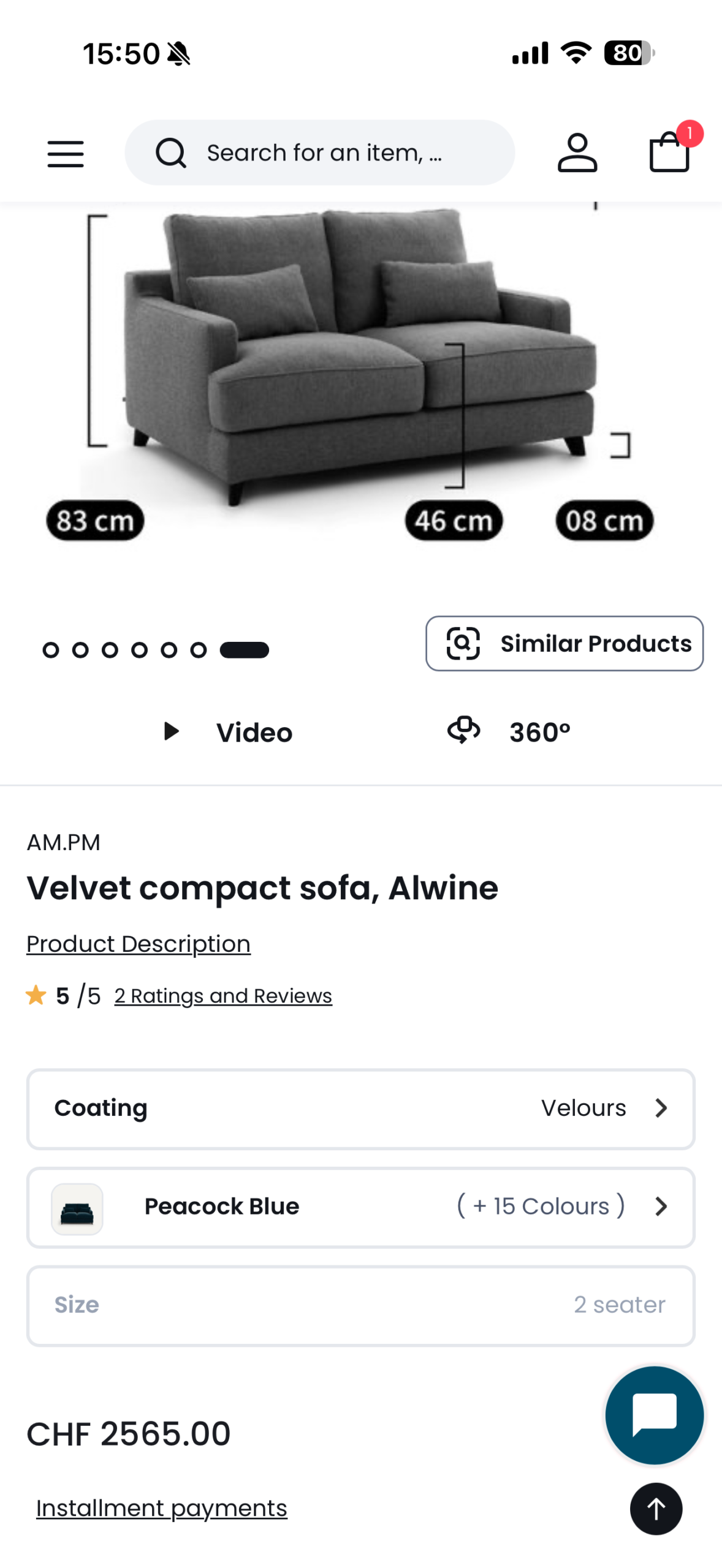Tap the search magnifier icon
Image resolution: width=722 pixels, height=1568 pixels.
pyautogui.click(x=170, y=153)
